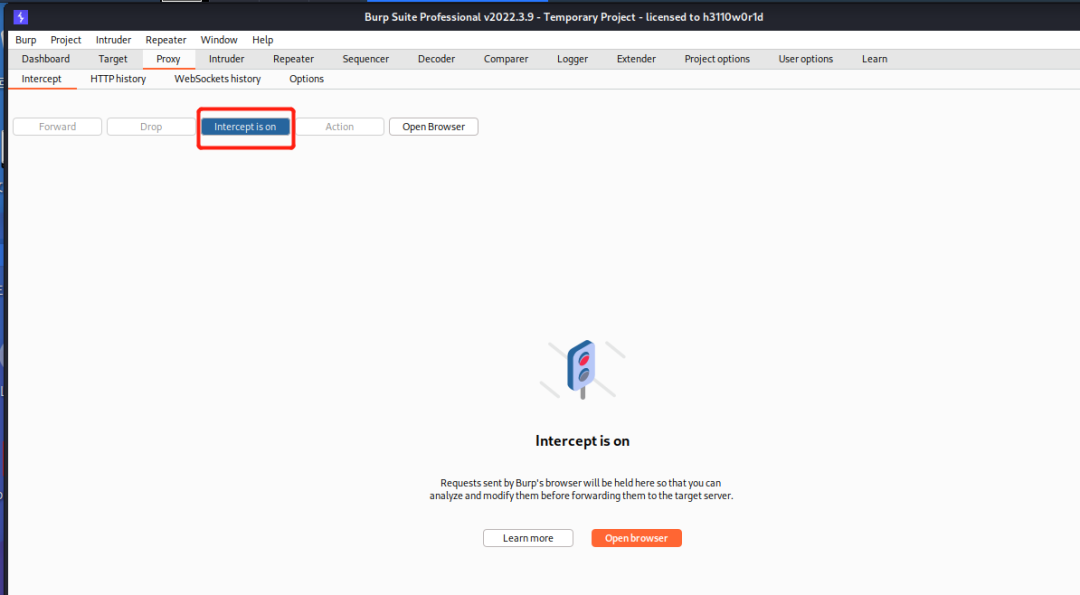Switch to the HTTP history tab

117,78
